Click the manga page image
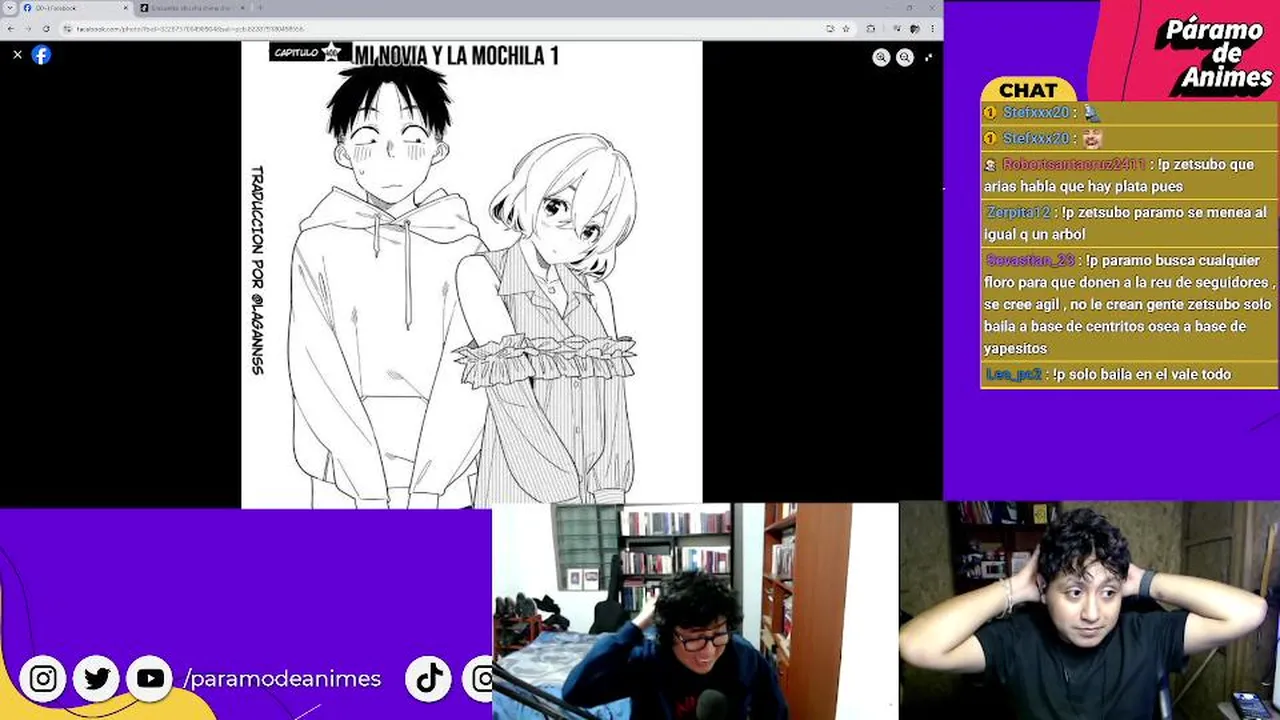1280x720 pixels. (x=472, y=274)
